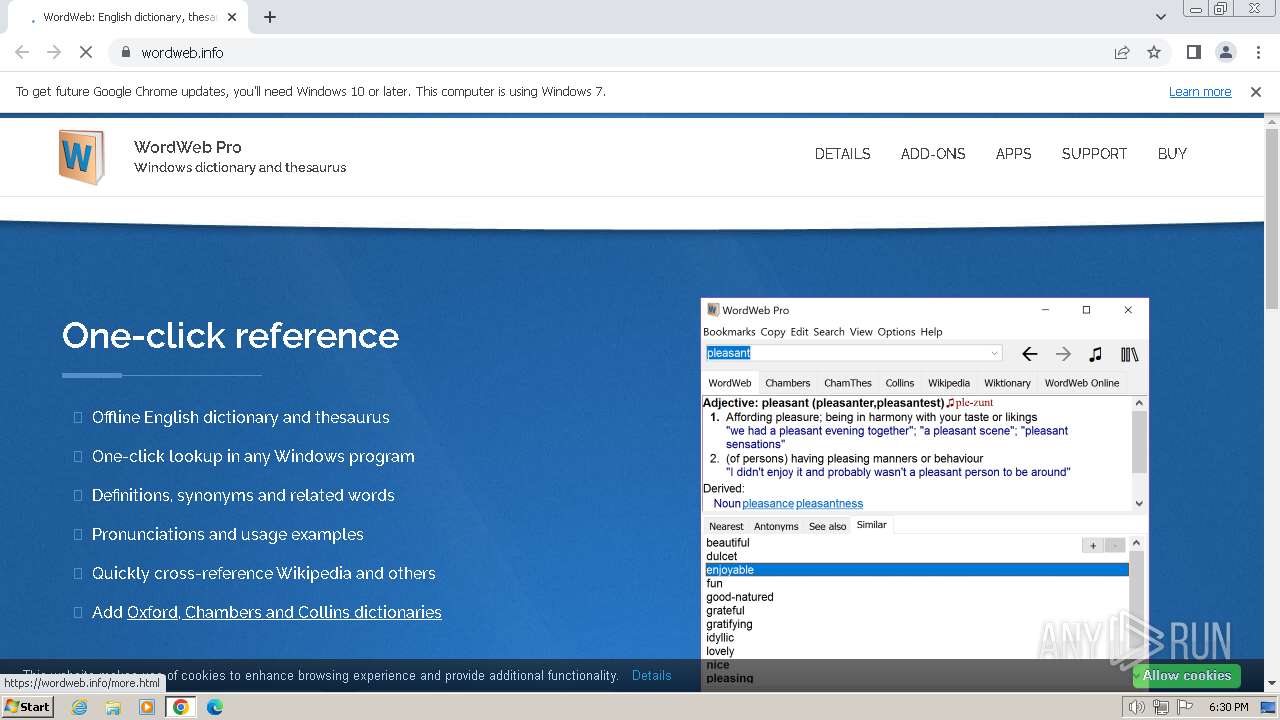1280x720 pixels.
Task: Open media player from taskbar
Action: (147, 707)
